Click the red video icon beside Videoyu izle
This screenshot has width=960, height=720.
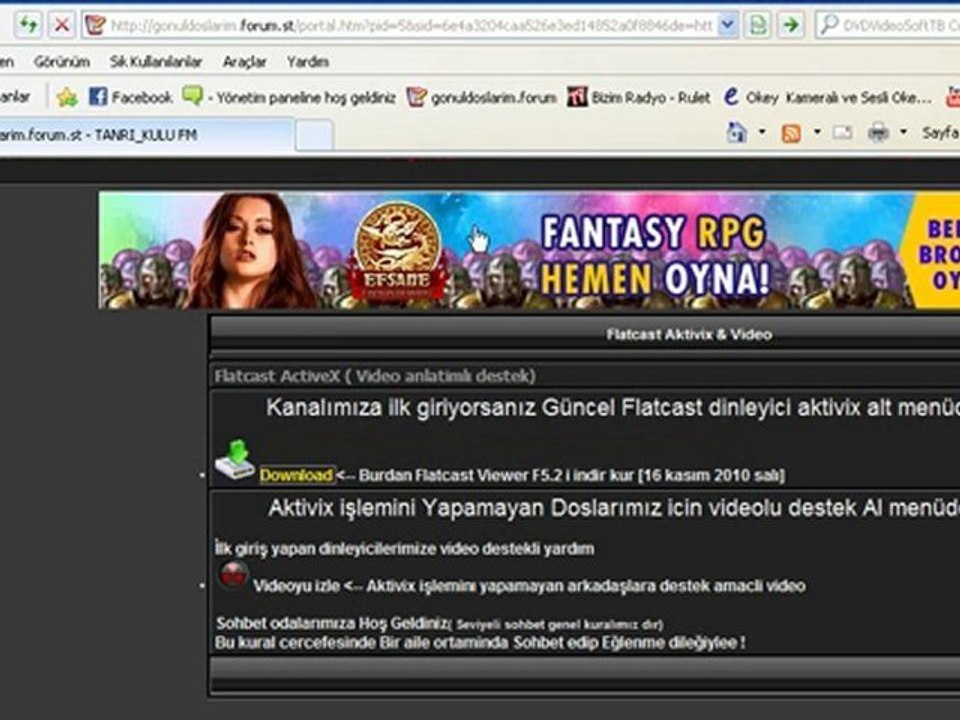tap(233, 576)
